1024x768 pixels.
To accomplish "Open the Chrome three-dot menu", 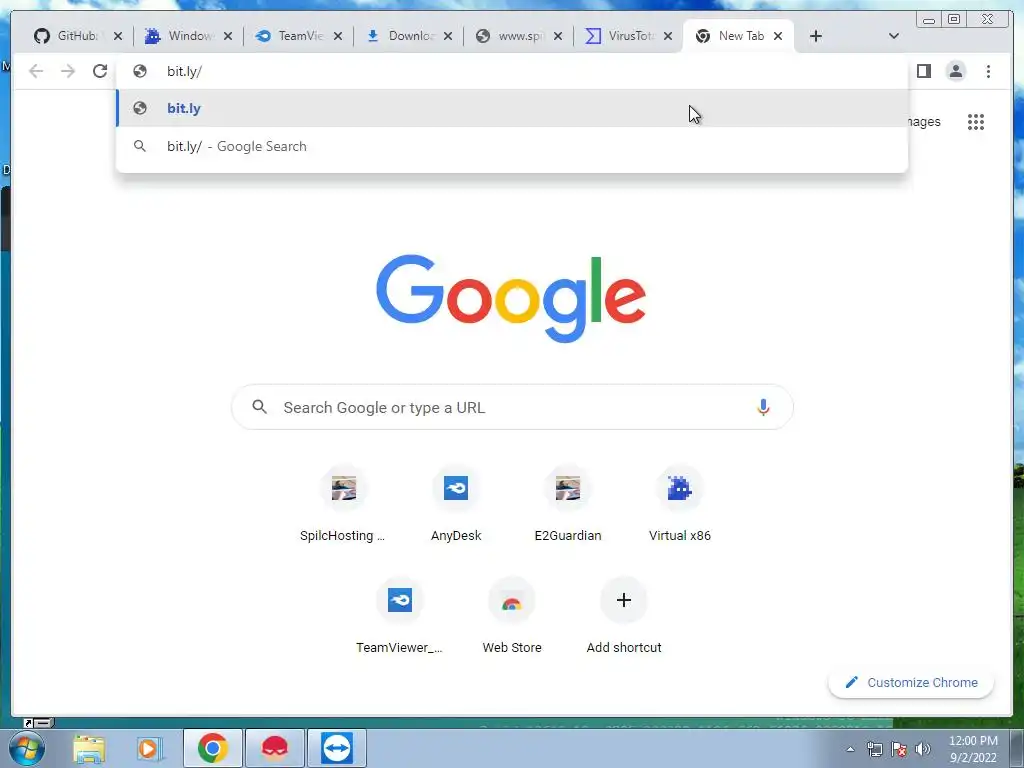I will (x=988, y=71).
